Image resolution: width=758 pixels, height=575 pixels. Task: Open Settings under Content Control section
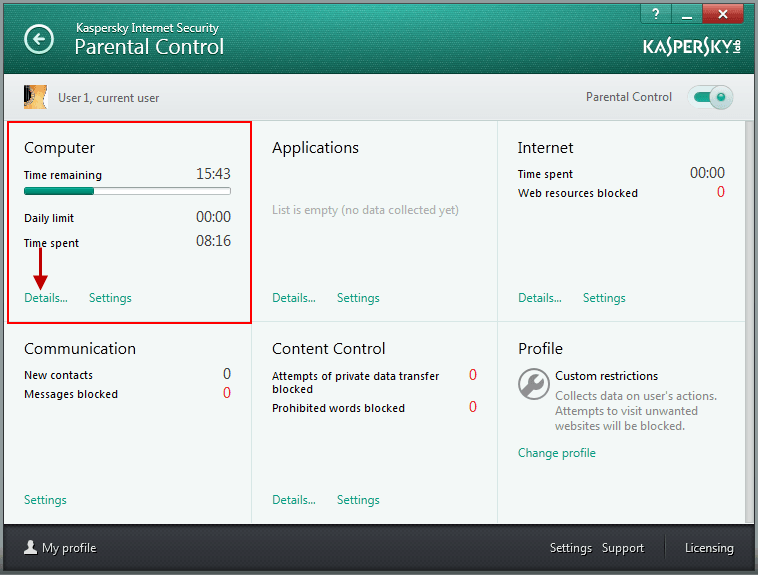358,500
